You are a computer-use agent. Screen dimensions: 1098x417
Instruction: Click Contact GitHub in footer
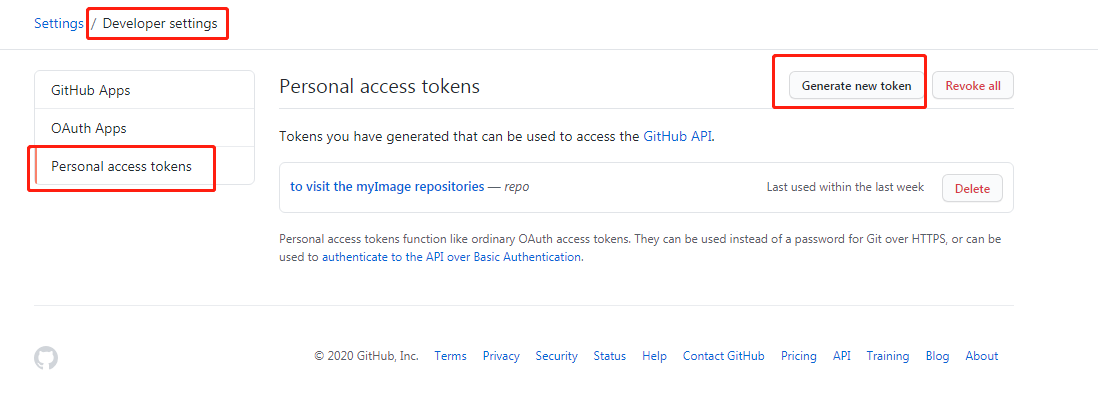point(723,356)
